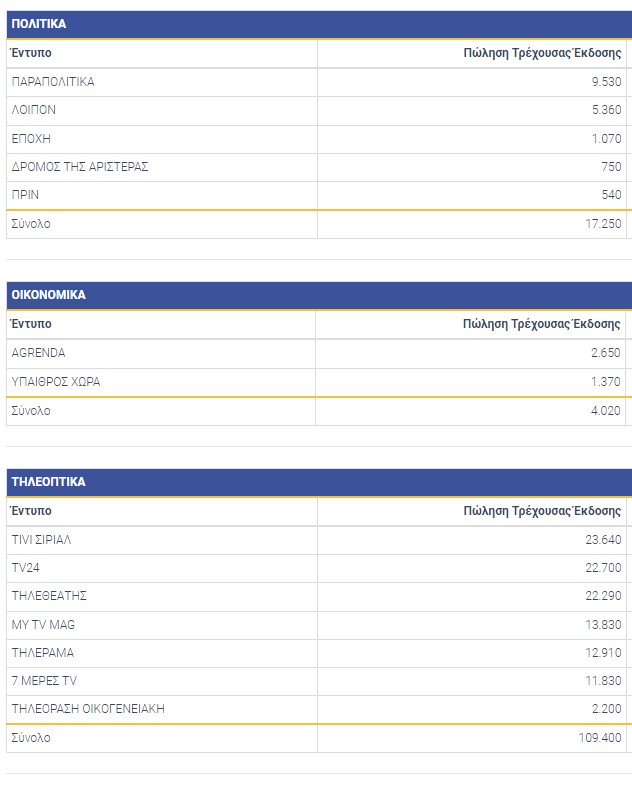Click Πώληση Τρέχουσας Έκδοσης header under ΟΙΚΟΝΟΜΙΚΑ

point(542,324)
